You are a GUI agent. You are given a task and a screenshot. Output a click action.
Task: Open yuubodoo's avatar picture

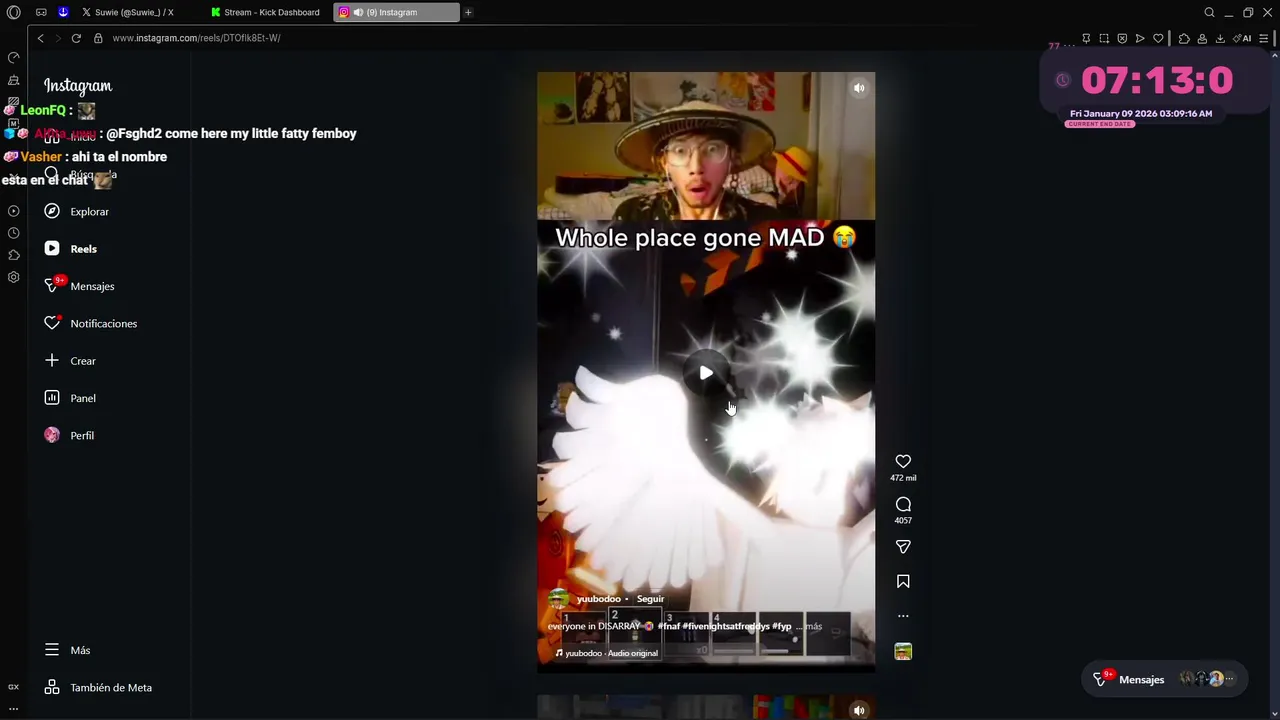click(559, 599)
